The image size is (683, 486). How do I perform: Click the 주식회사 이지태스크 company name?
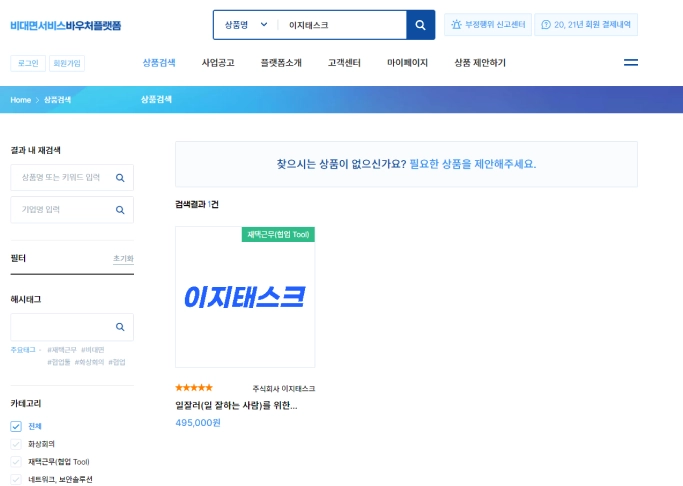pos(284,388)
